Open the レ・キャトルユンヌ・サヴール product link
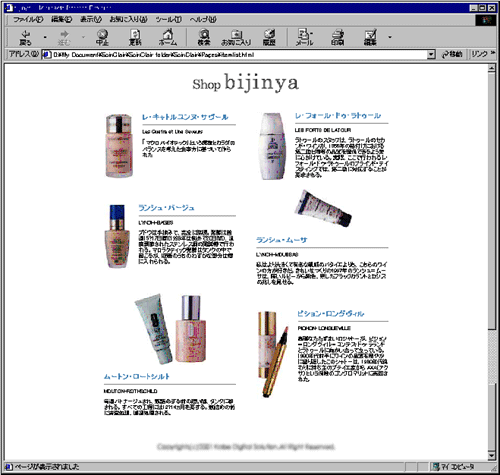 click(x=185, y=117)
